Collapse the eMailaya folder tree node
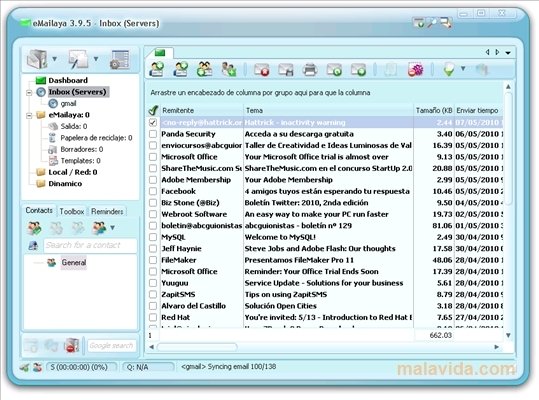 click(30, 115)
